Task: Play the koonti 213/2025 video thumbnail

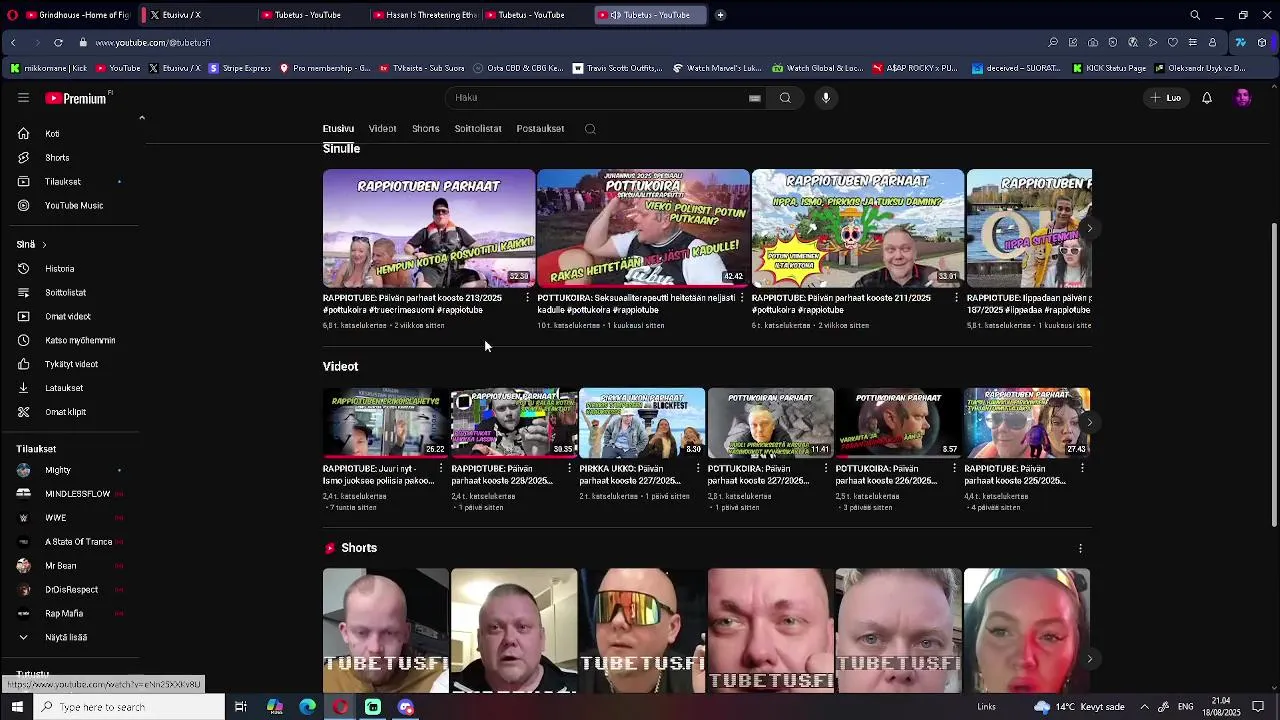Action: point(429,228)
